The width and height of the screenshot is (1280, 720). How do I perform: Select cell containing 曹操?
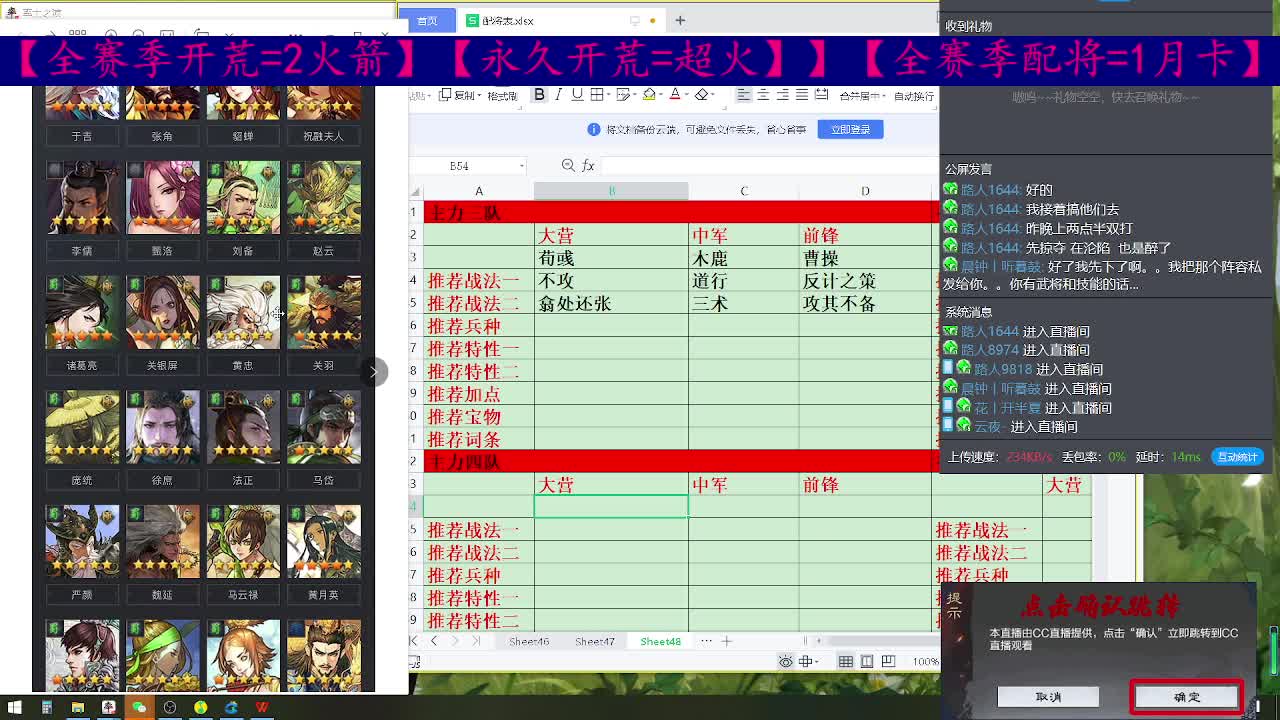(x=865, y=258)
